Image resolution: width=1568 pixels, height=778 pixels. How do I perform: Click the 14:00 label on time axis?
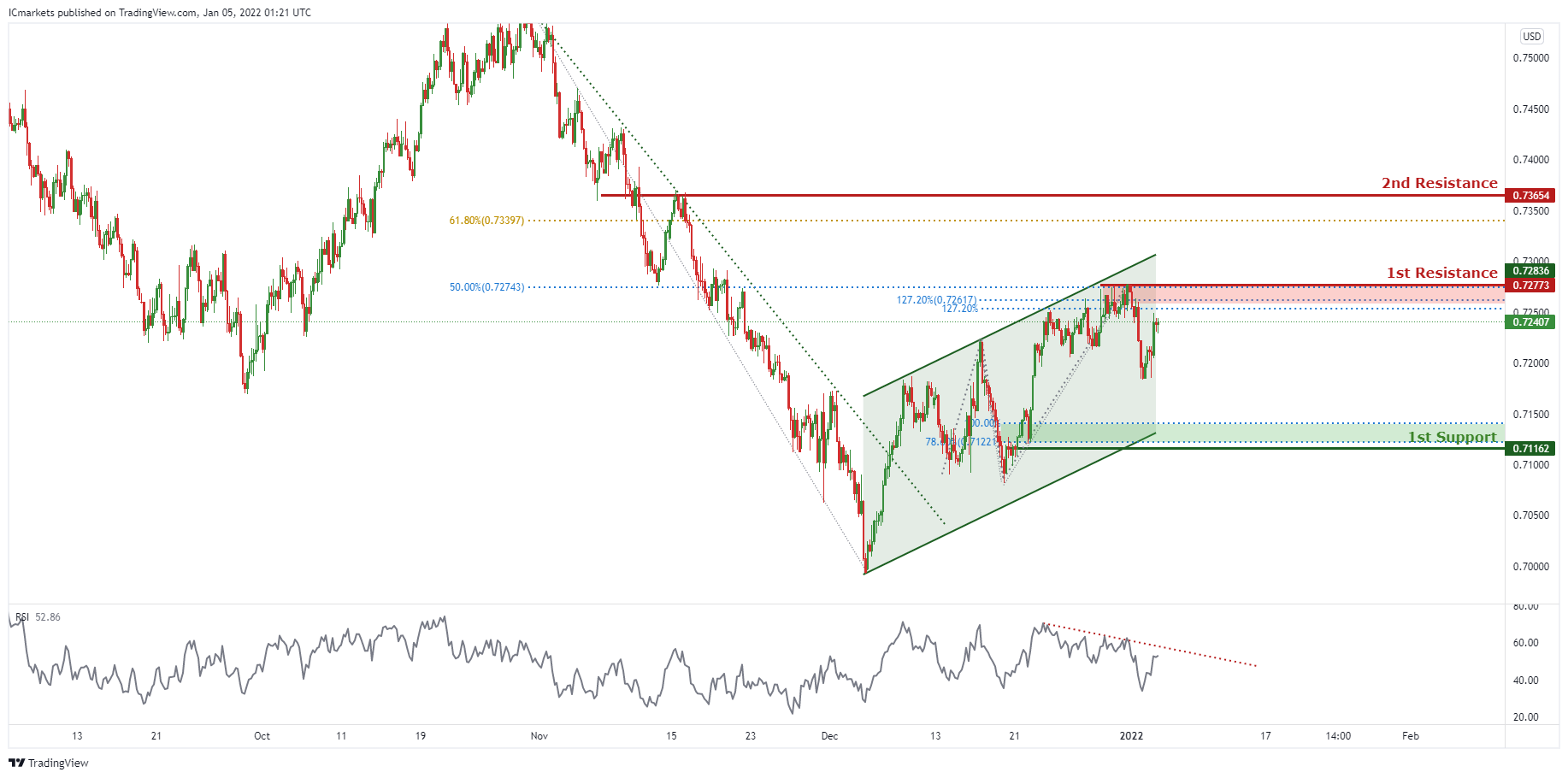(x=1338, y=736)
